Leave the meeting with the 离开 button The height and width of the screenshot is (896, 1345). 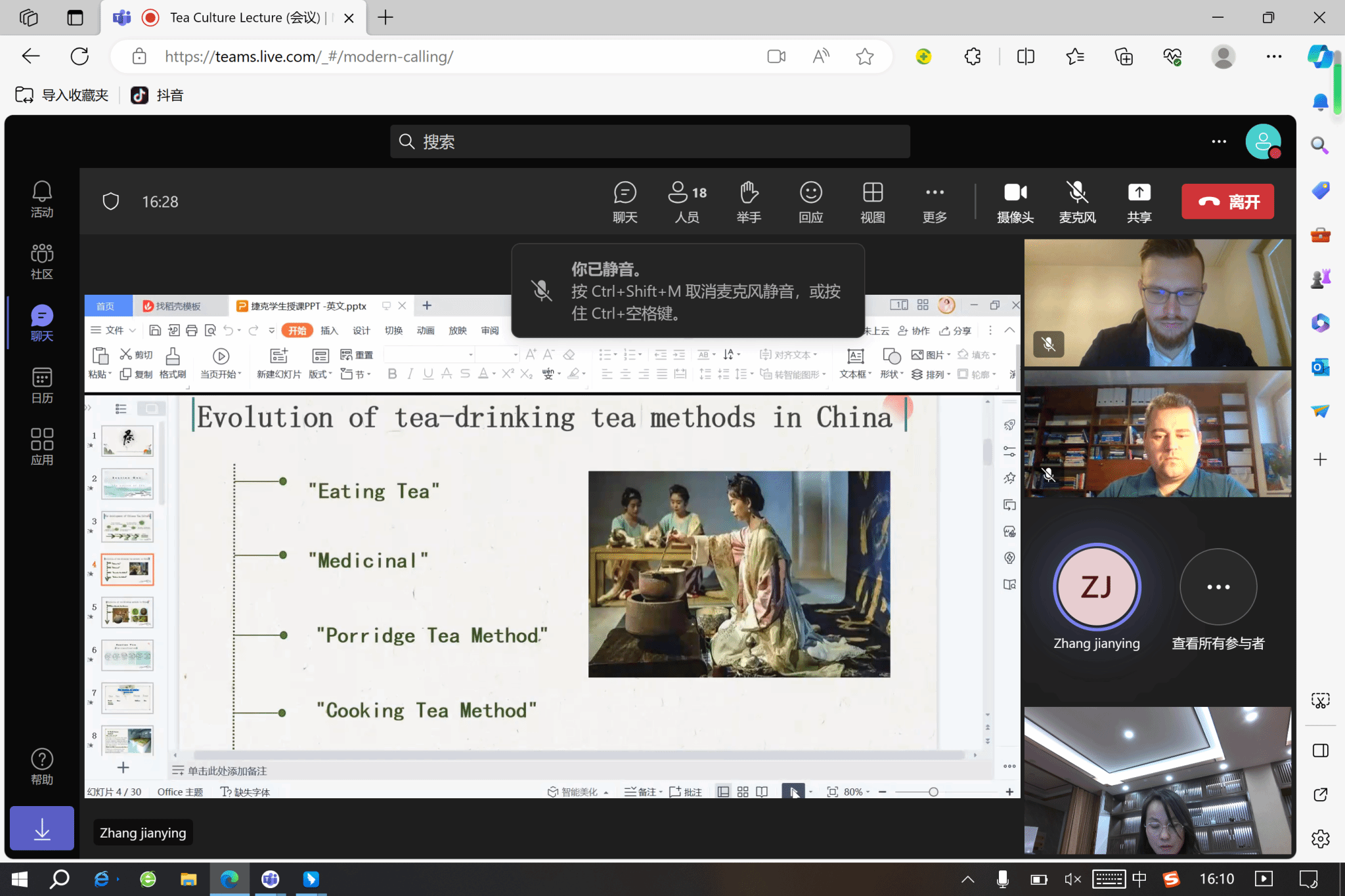pos(1227,202)
